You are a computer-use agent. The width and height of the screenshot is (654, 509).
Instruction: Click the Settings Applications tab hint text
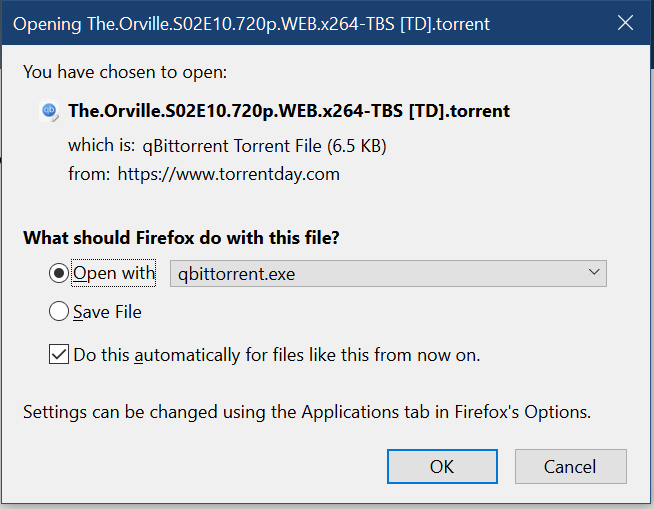point(307,411)
